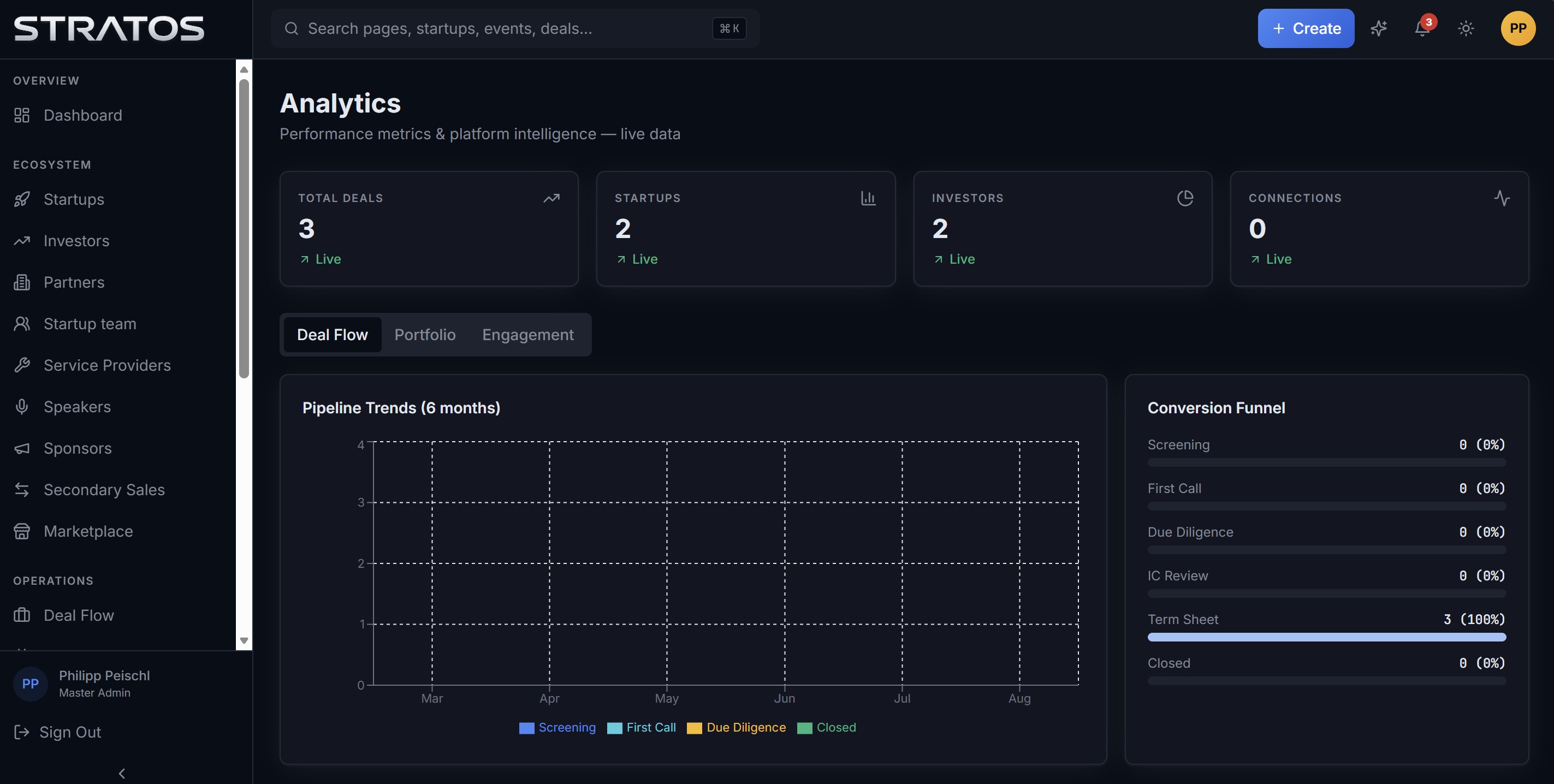Open Service Providers in the sidebar
This screenshot has width=1554, height=784.
tap(117, 365)
